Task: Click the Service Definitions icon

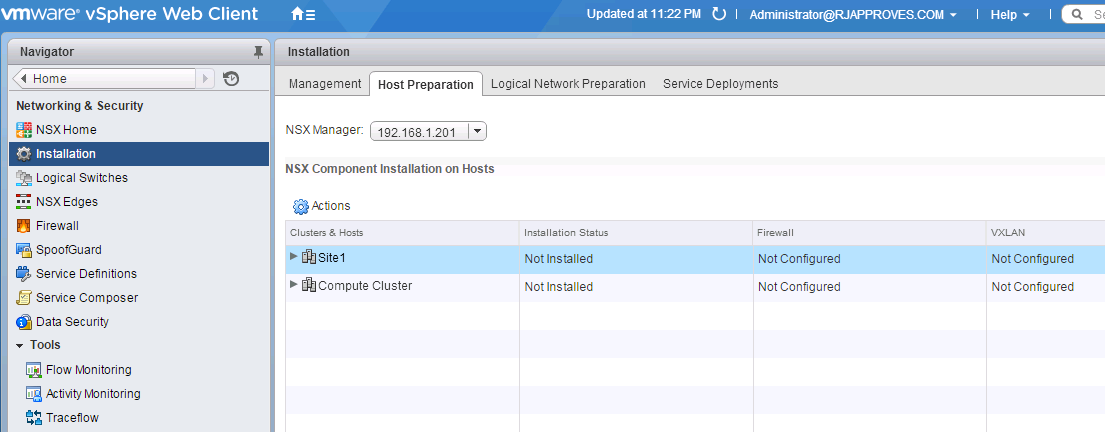Action: [x=24, y=273]
